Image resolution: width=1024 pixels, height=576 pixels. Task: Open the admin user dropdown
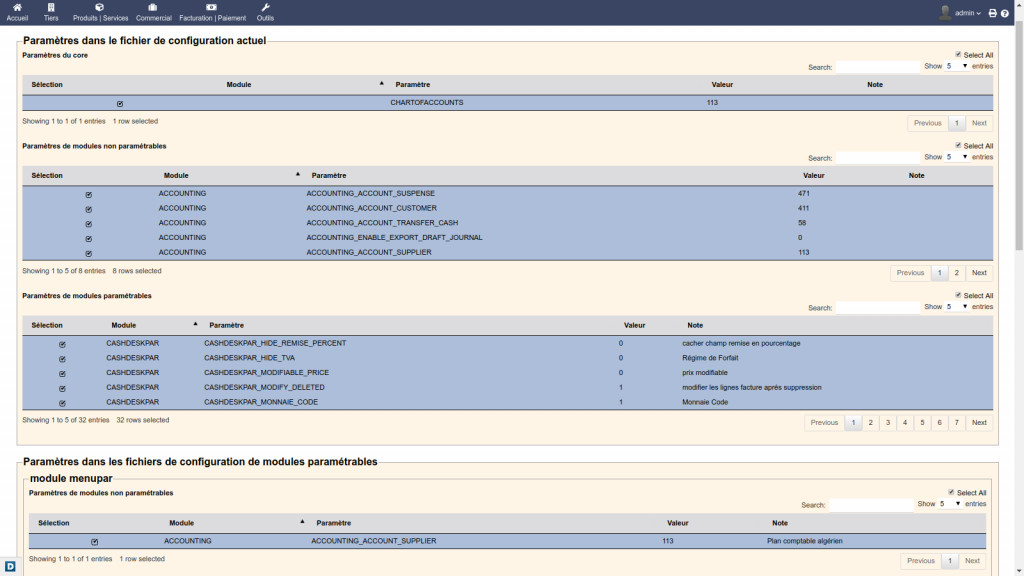[x=960, y=13]
